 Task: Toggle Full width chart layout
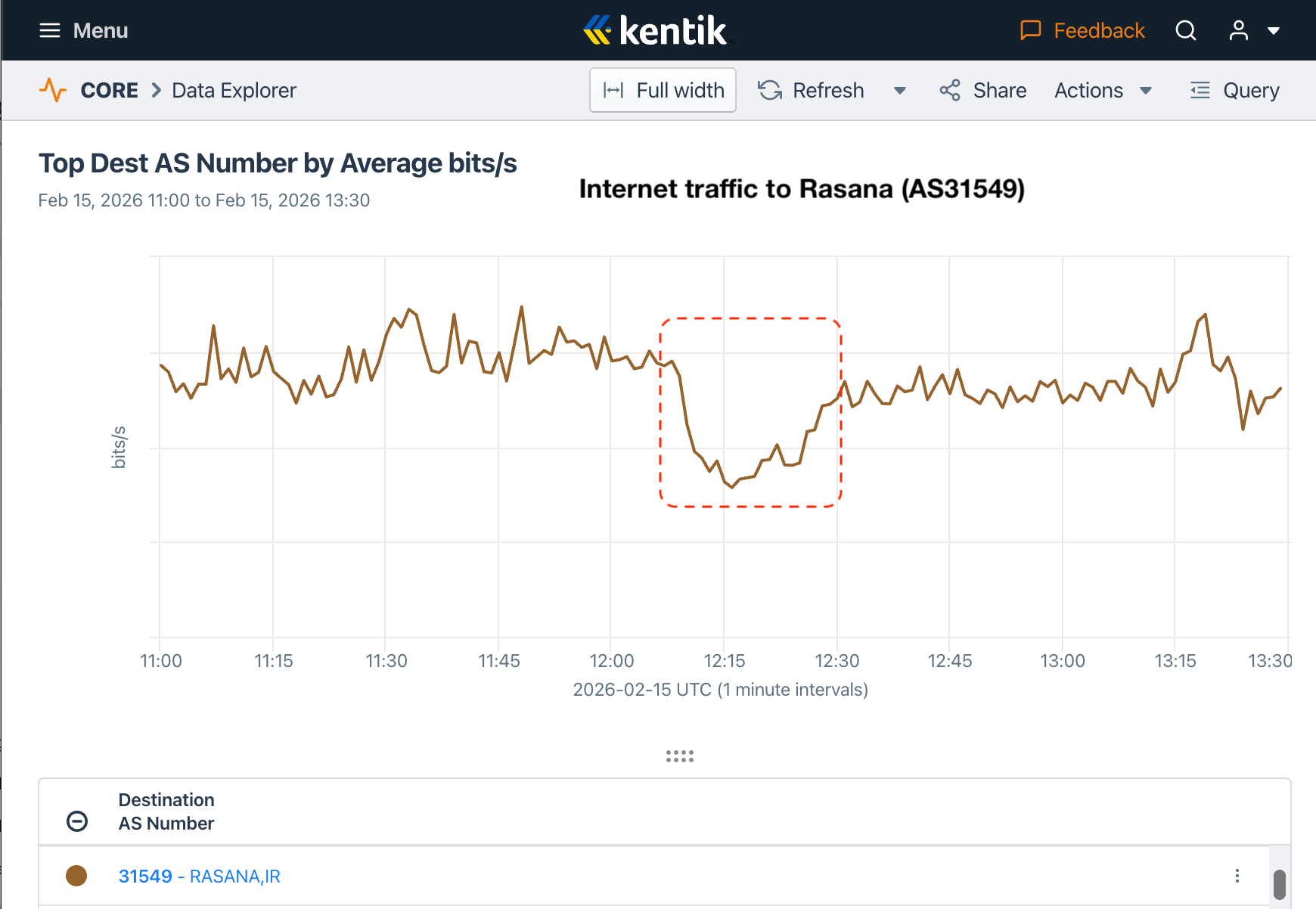click(663, 90)
